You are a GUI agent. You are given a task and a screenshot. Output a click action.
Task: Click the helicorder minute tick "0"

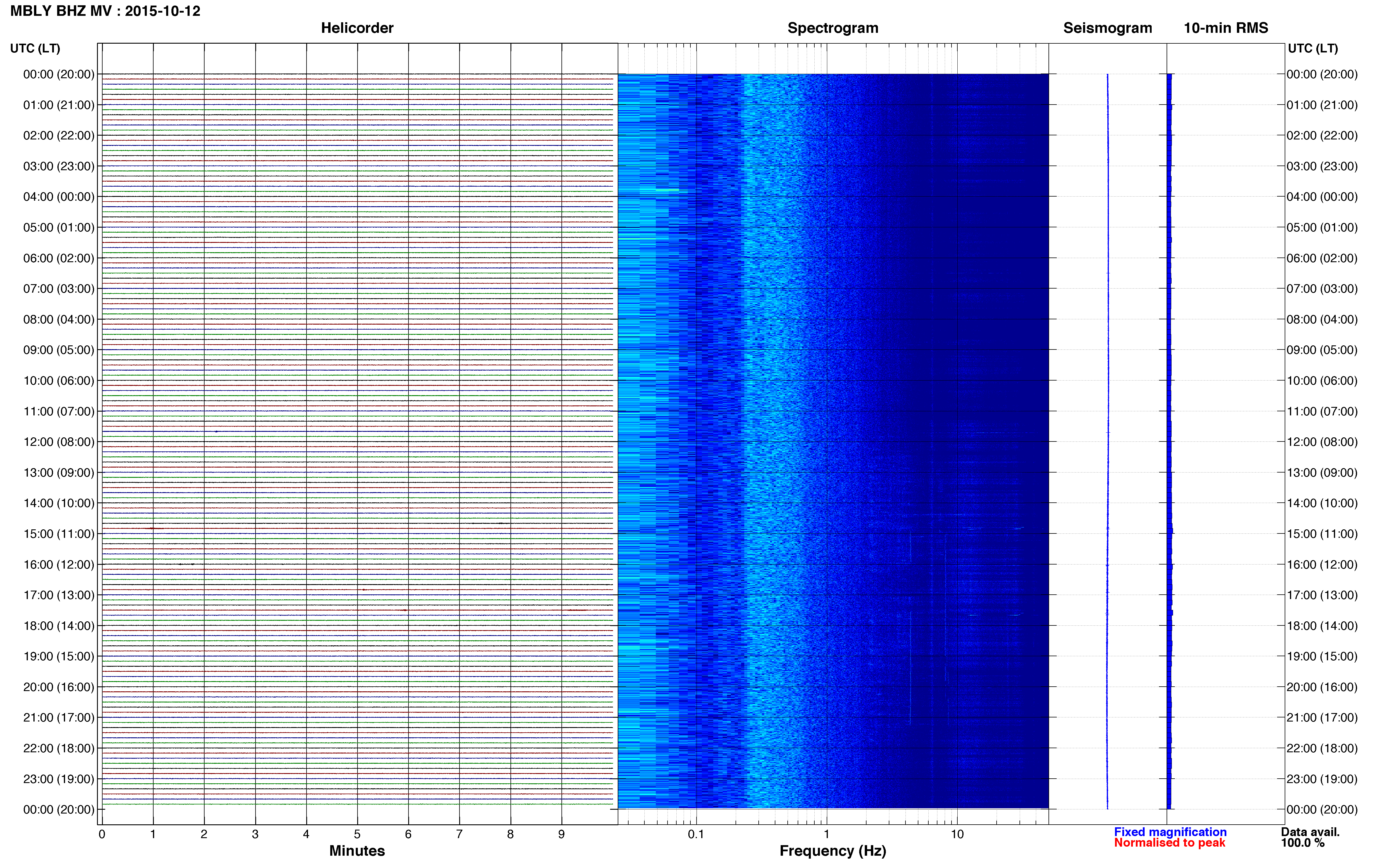tap(102, 834)
